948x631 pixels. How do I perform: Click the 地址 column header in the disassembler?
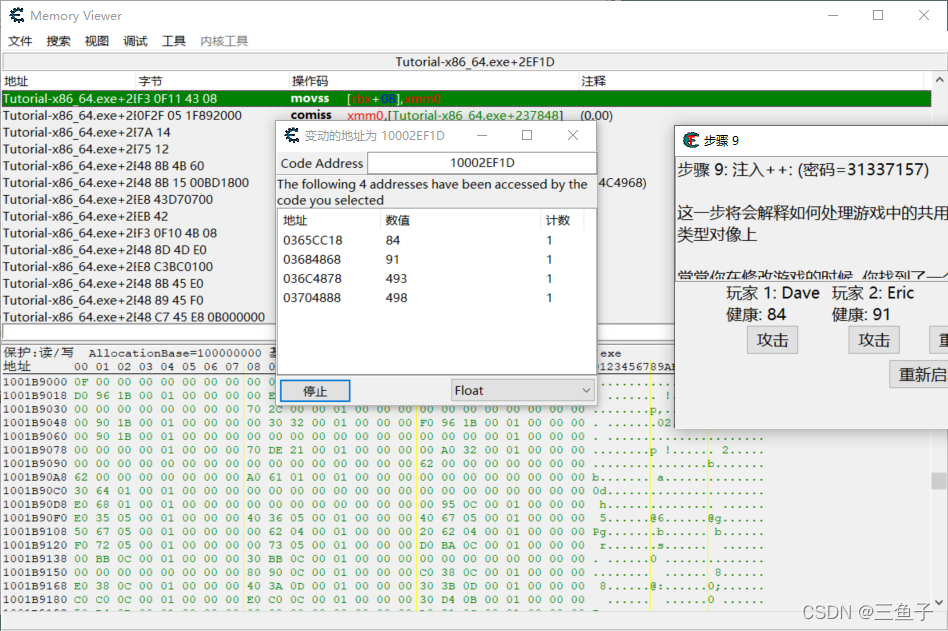pyautogui.click(x=68, y=81)
